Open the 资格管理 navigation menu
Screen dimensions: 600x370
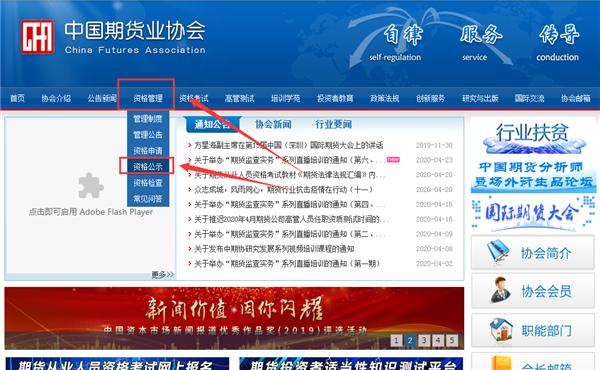click(148, 98)
